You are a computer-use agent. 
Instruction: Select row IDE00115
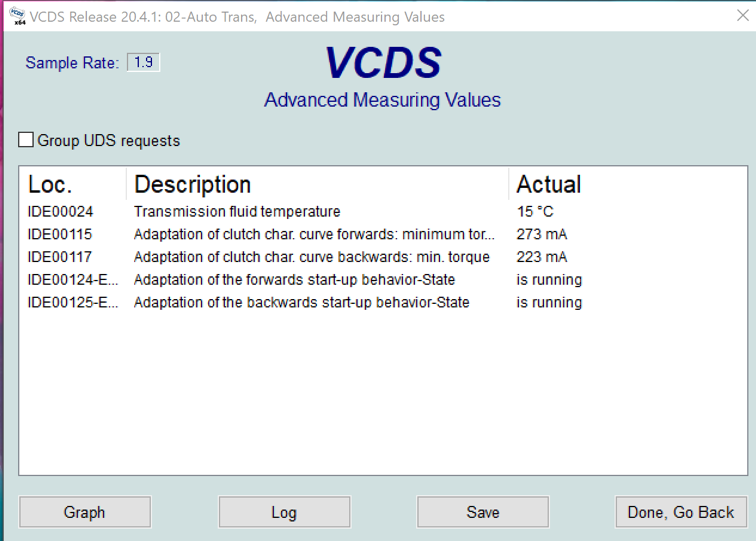(x=383, y=234)
